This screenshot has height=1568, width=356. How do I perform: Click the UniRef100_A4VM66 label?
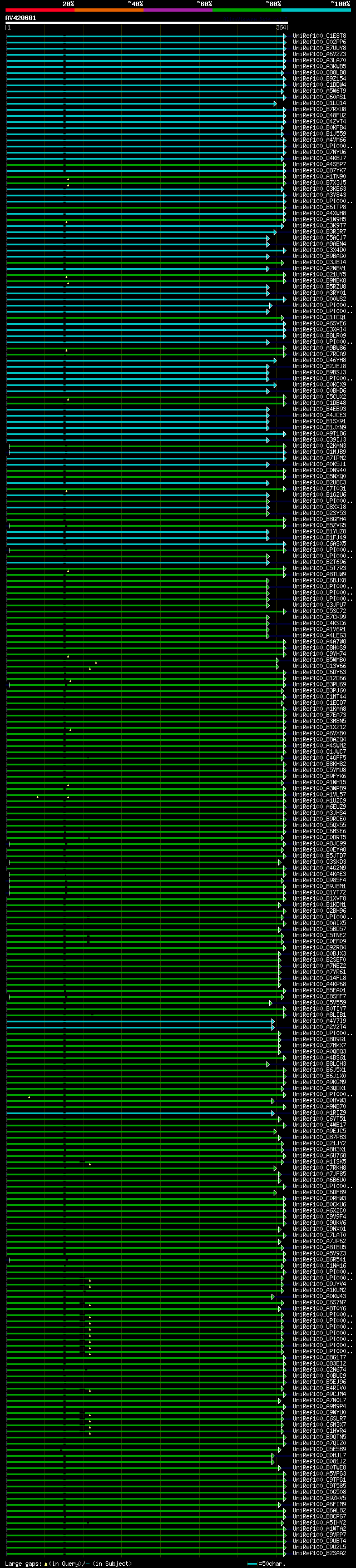(319, 140)
